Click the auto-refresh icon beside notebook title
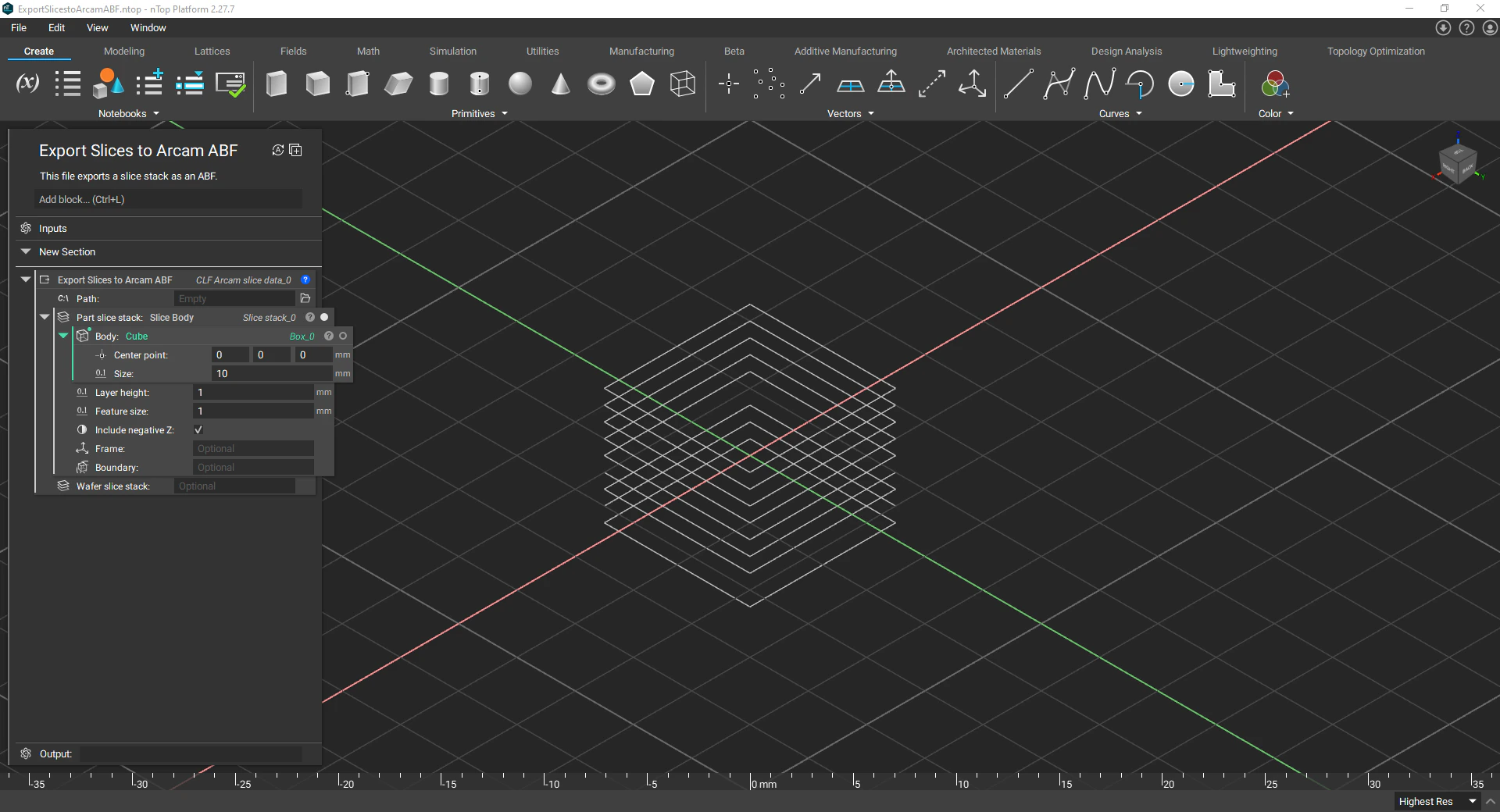This screenshot has height=812, width=1500. coord(277,150)
